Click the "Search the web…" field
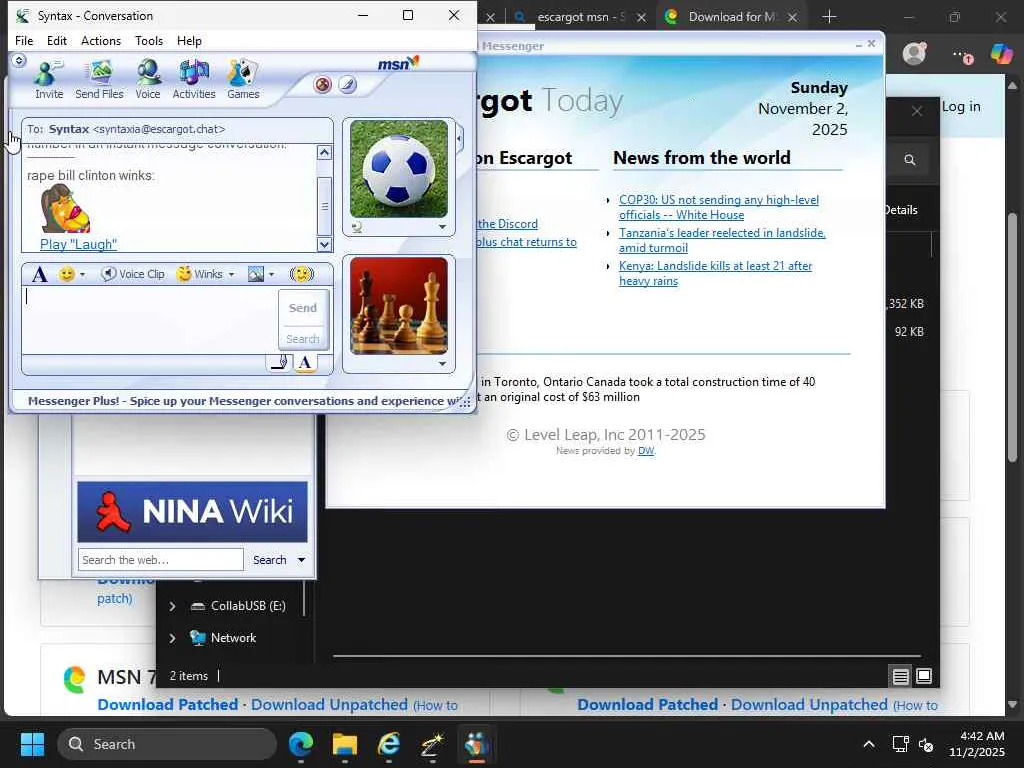 pyautogui.click(x=161, y=560)
